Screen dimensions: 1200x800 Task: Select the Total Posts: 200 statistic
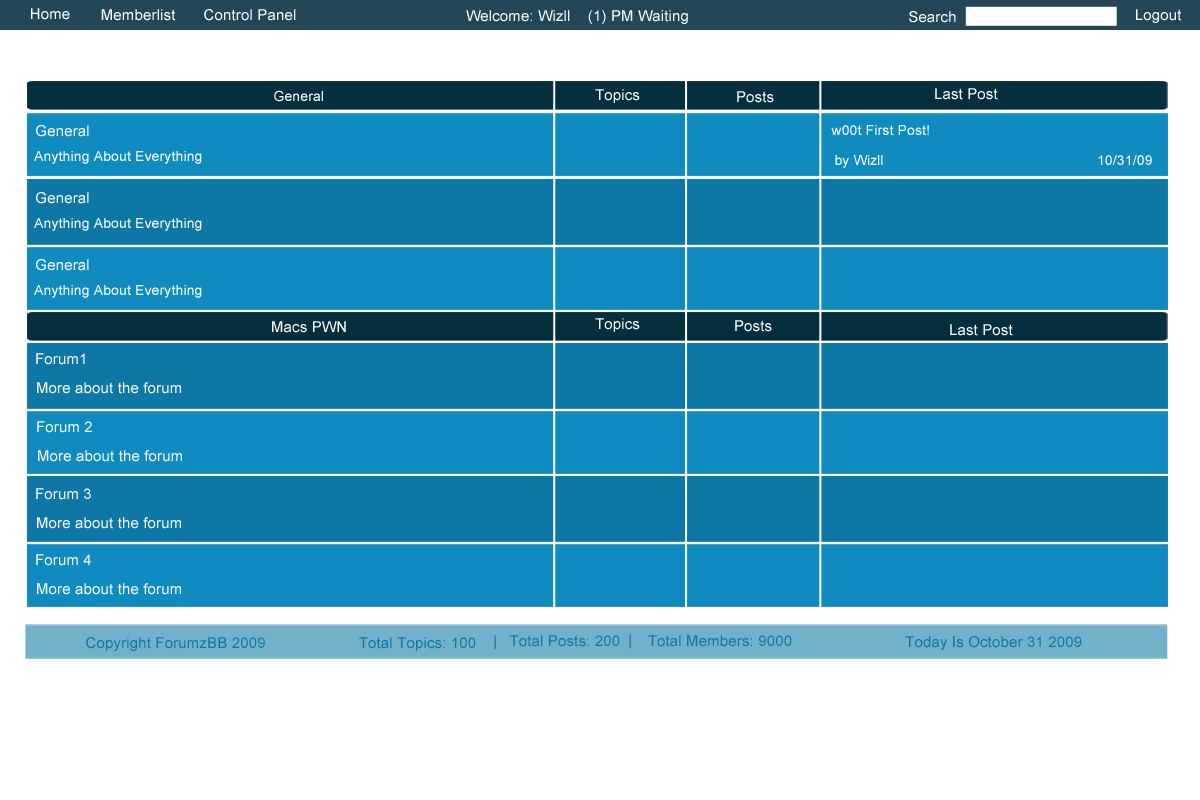(x=564, y=641)
